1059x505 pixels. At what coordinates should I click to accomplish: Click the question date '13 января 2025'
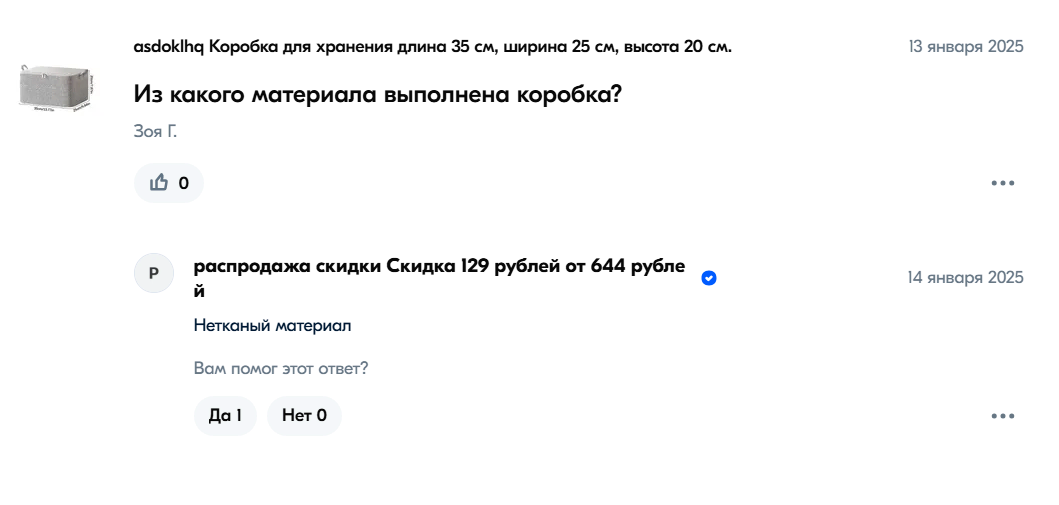tap(966, 47)
